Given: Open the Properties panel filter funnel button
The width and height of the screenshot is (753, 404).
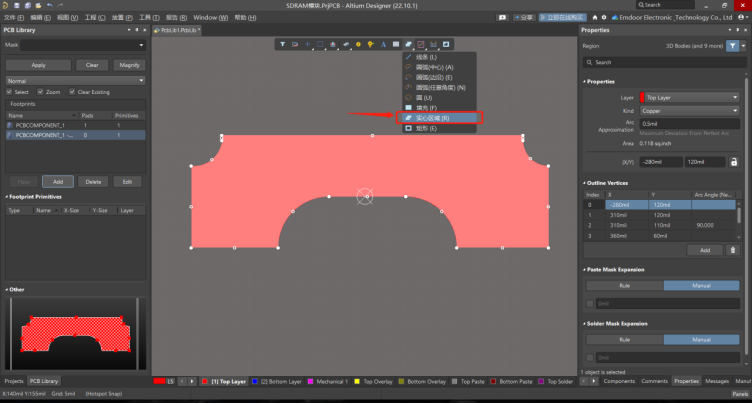Looking at the screenshot, I should [x=731, y=46].
